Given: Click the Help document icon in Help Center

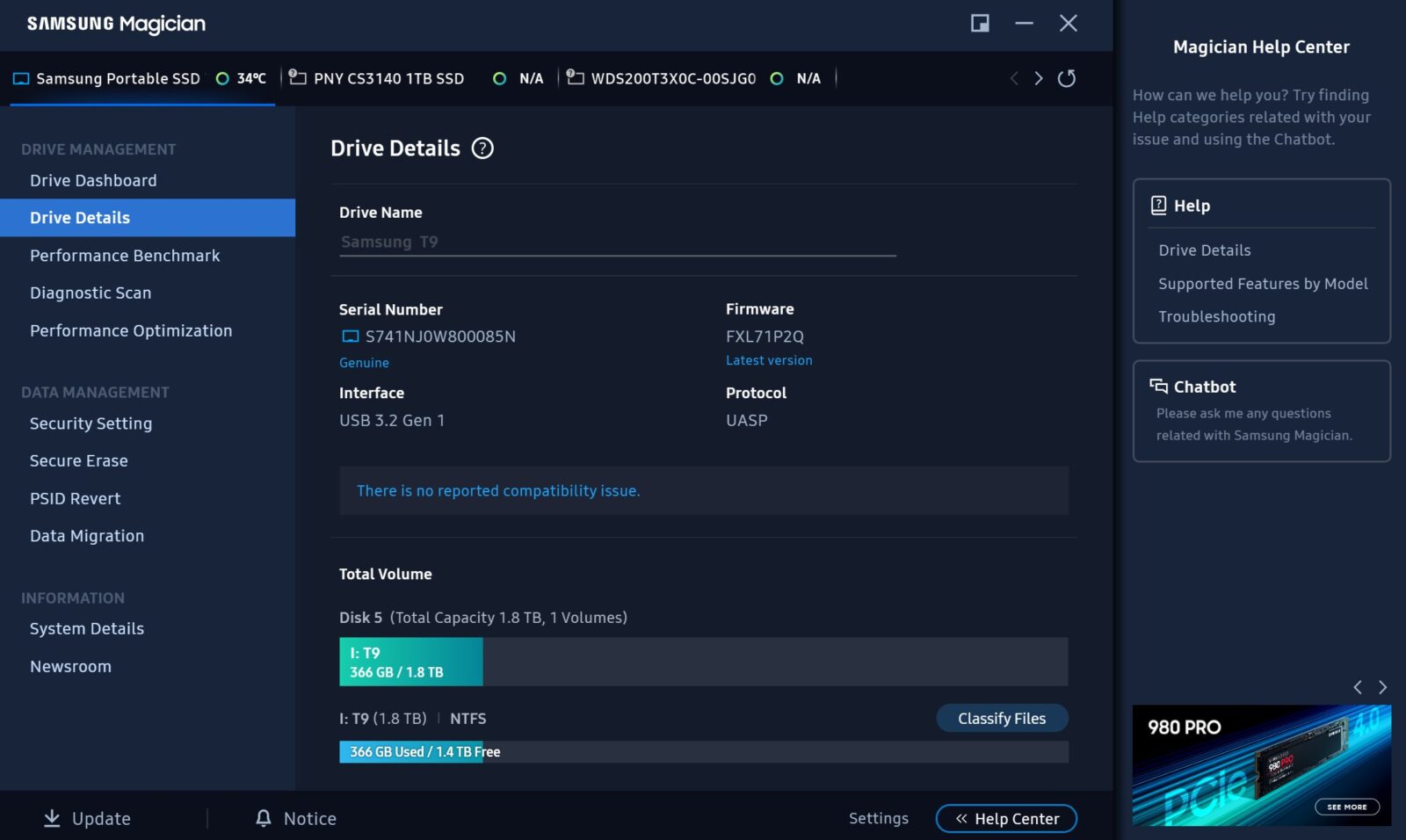Looking at the screenshot, I should point(1159,206).
